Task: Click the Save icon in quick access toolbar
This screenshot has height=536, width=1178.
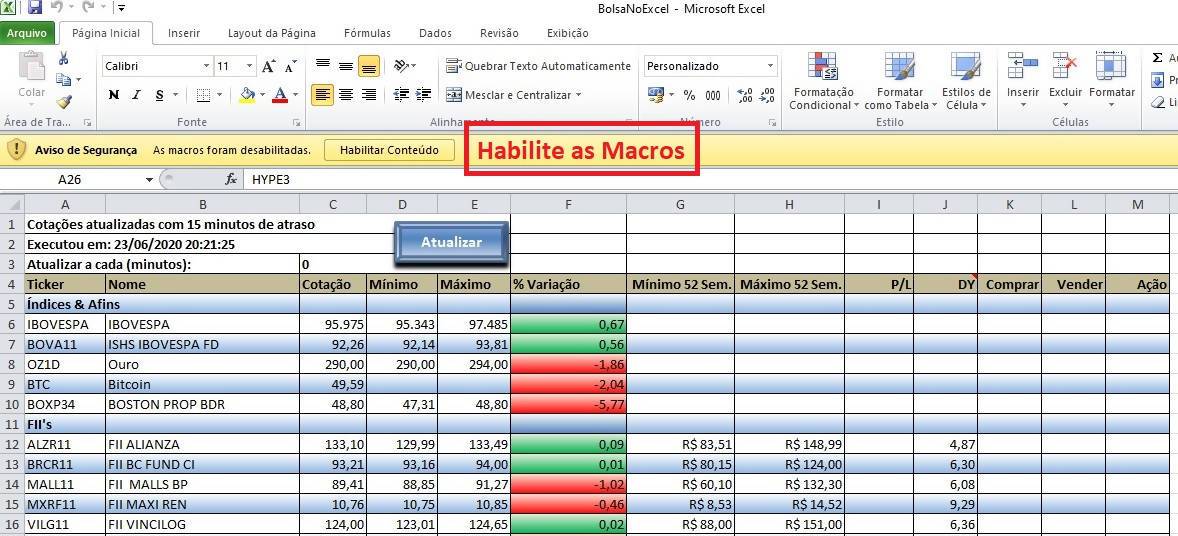Action: point(35,8)
